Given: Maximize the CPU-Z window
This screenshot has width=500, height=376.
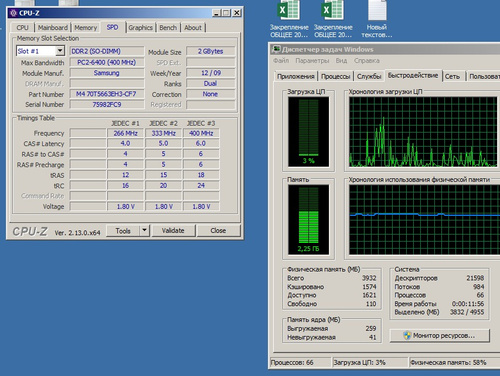Looking at the screenshot, I should 226,13.
